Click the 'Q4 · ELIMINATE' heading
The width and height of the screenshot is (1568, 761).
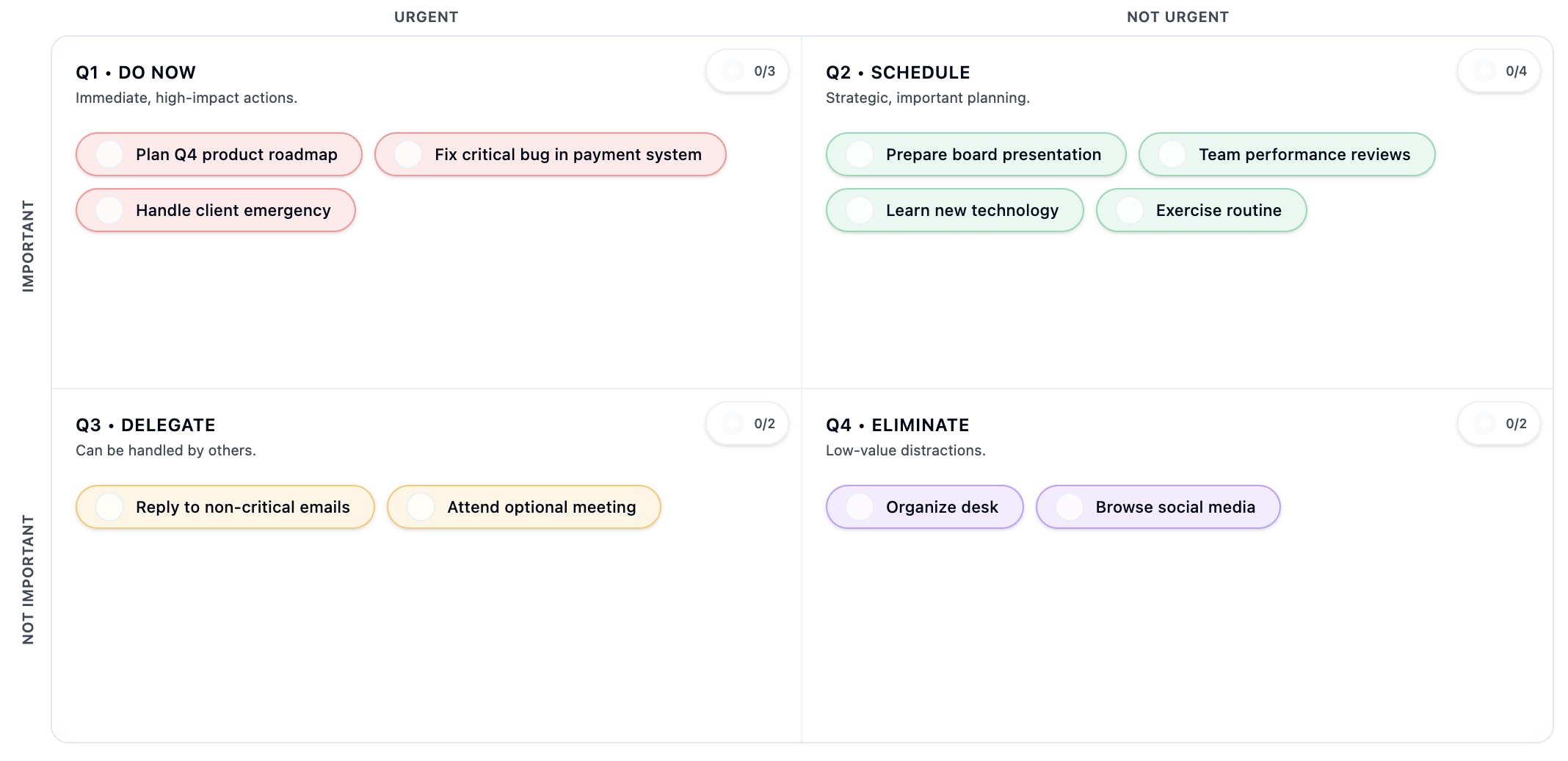coord(897,425)
